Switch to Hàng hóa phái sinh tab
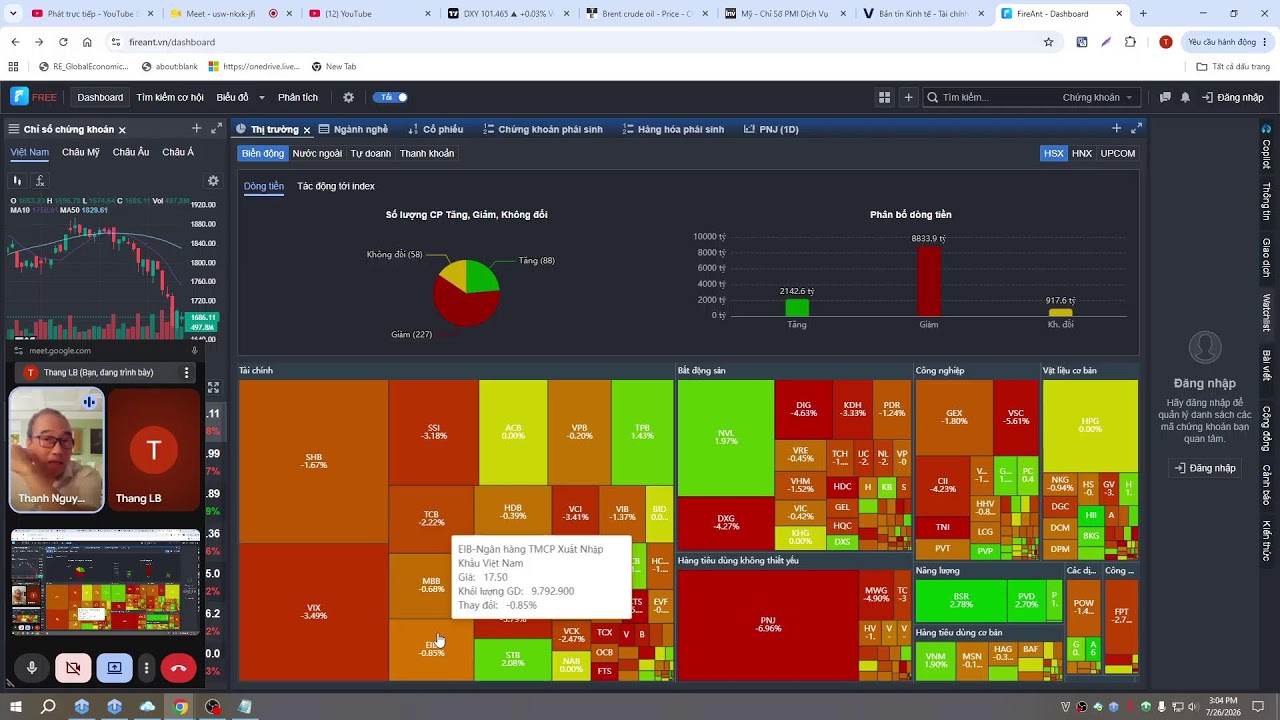 (x=673, y=129)
